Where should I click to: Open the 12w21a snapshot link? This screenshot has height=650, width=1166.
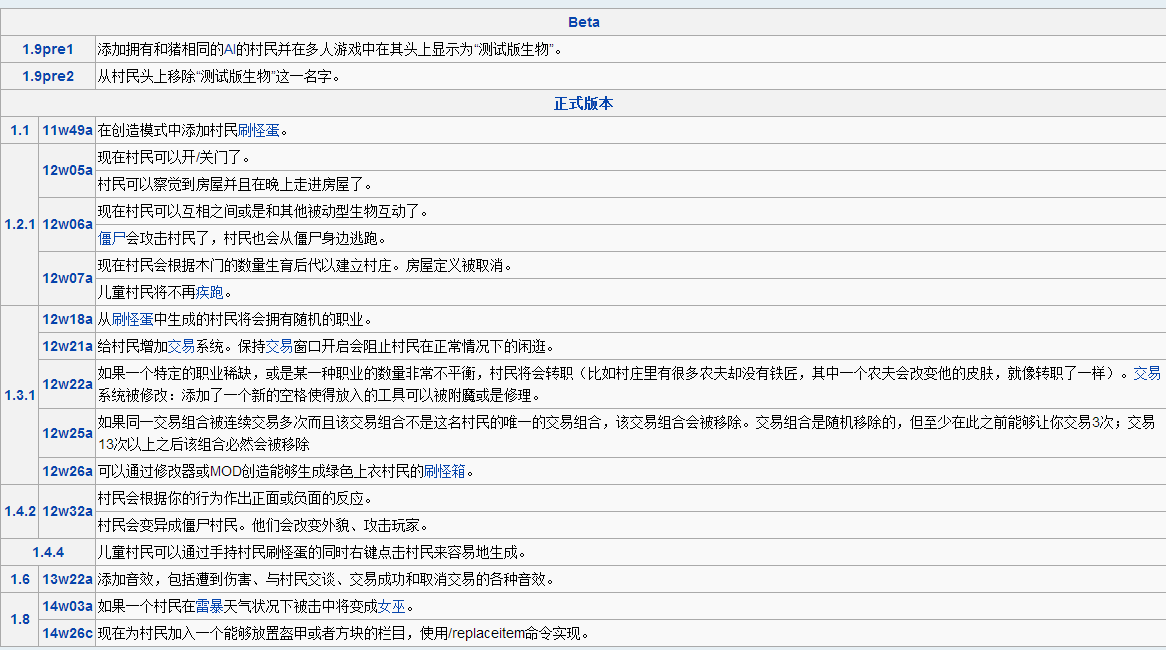tap(67, 346)
